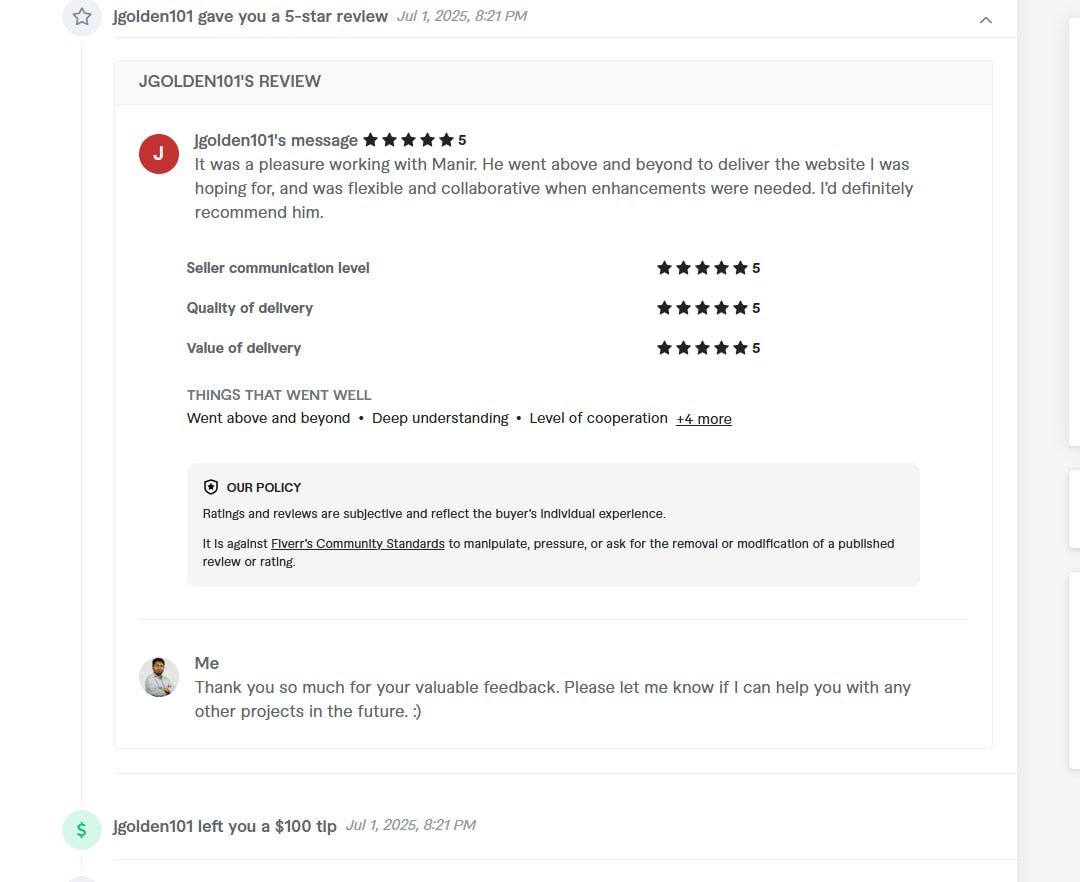Click the Value of delivery star rating
Viewport: 1080px width, 882px height.
tap(703, 348)
